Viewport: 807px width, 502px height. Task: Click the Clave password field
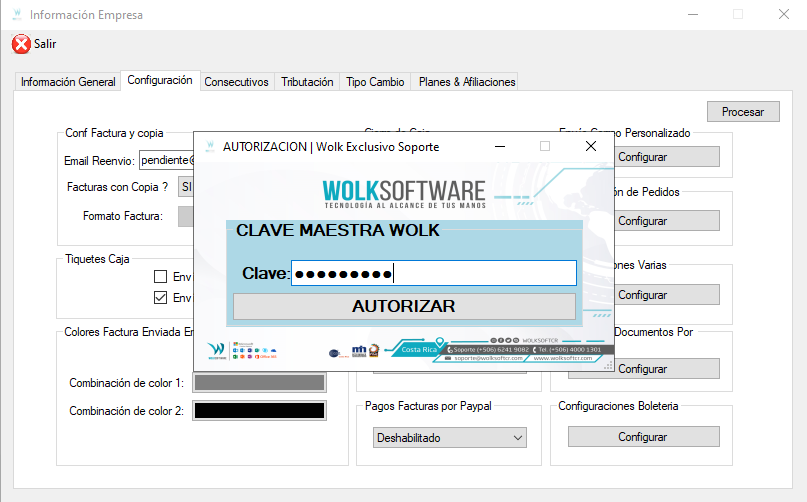click(434, 273)
